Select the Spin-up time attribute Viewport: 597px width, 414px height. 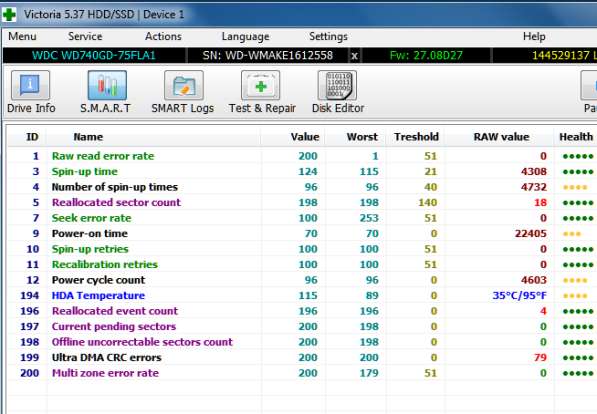click(x=85, y=172)
